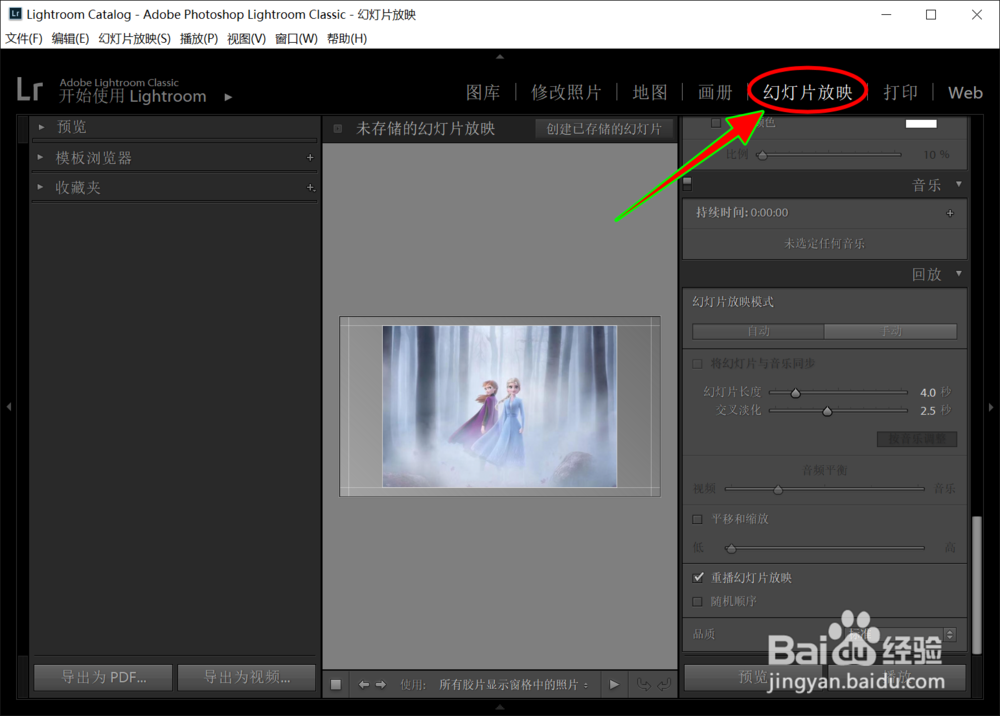Adjust slide length slider
Viewport: 1000px width, 716px height.
click(x=795, y=393)
